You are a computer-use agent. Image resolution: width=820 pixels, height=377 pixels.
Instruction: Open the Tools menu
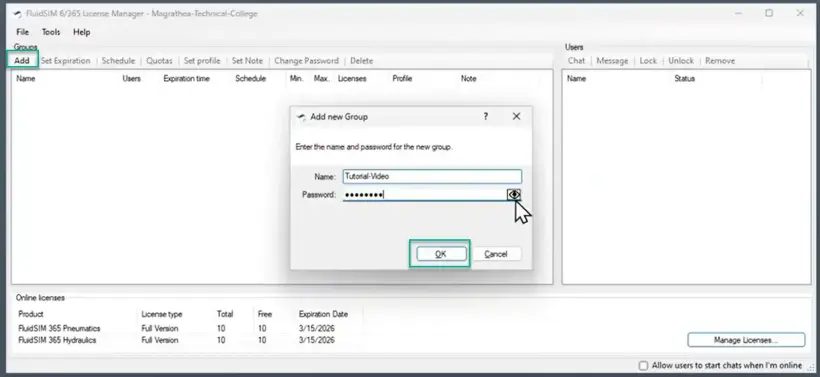pos(51,32)
